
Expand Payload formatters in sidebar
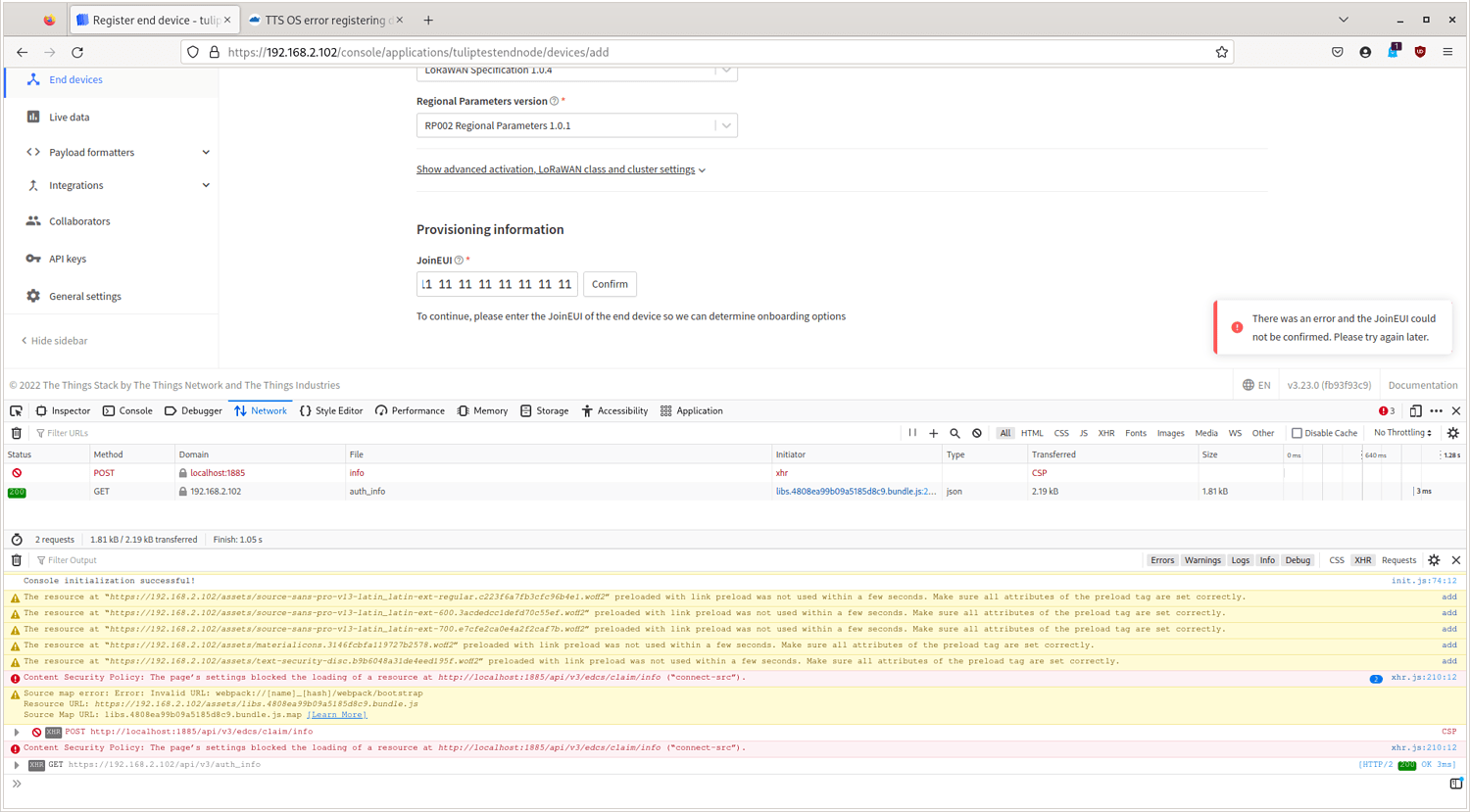(118, 153)
